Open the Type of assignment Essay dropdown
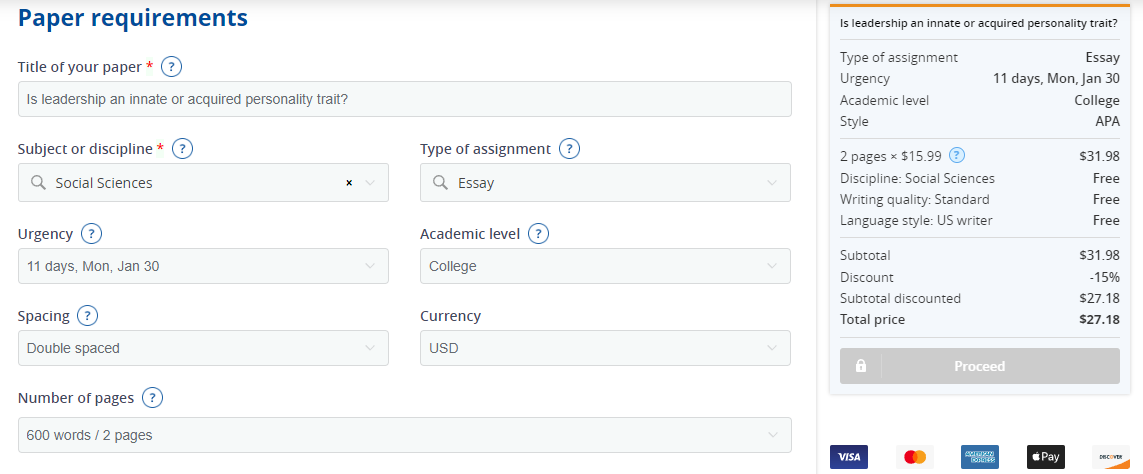 tap(605, 182)
